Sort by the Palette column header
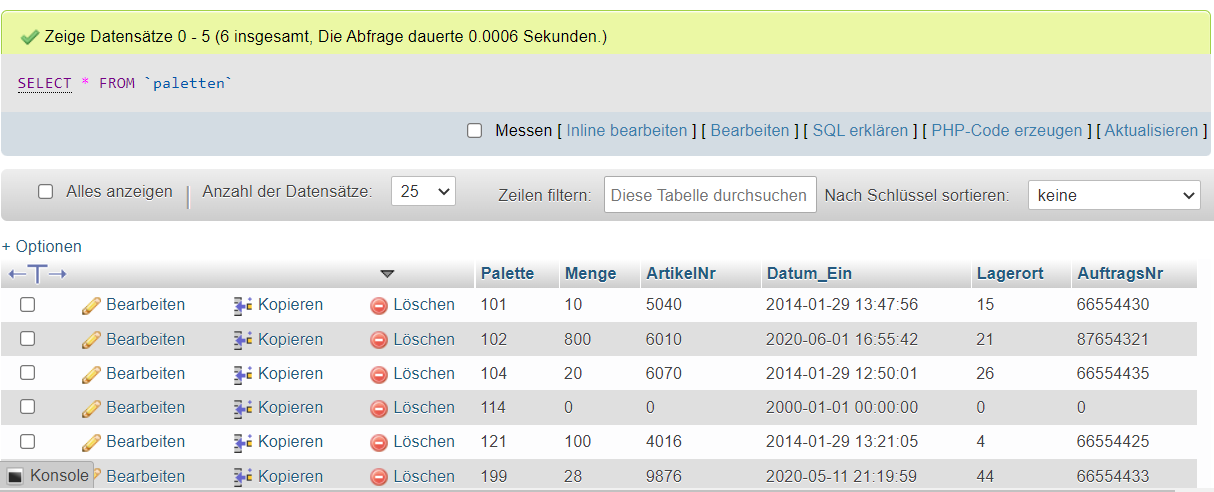Viewport: 1214px width, 492px height. (507, 274)
